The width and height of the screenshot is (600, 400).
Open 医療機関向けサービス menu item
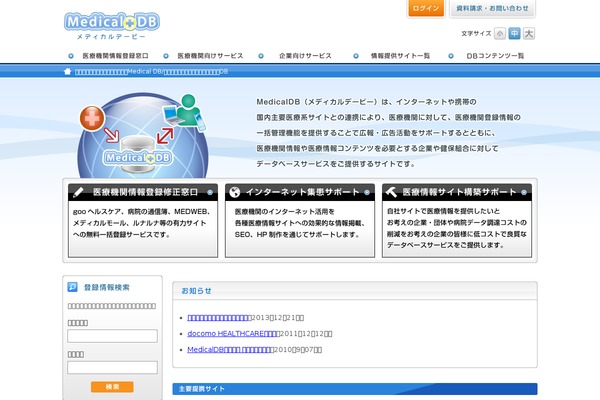[x=210, y=56]
